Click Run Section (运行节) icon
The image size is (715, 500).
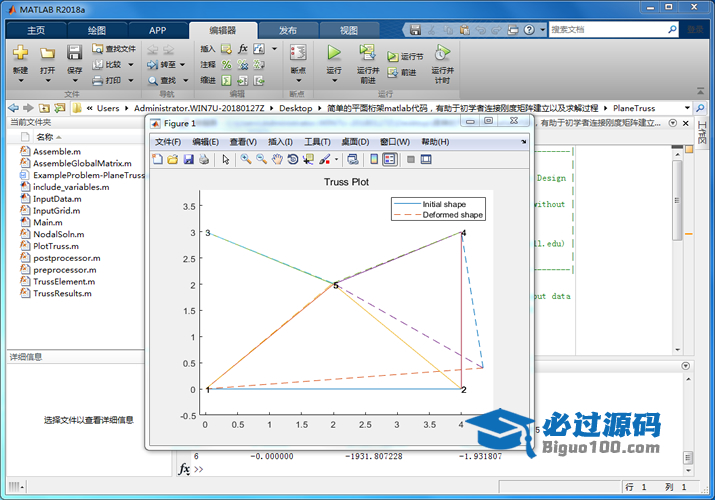(x=392, y=57)
